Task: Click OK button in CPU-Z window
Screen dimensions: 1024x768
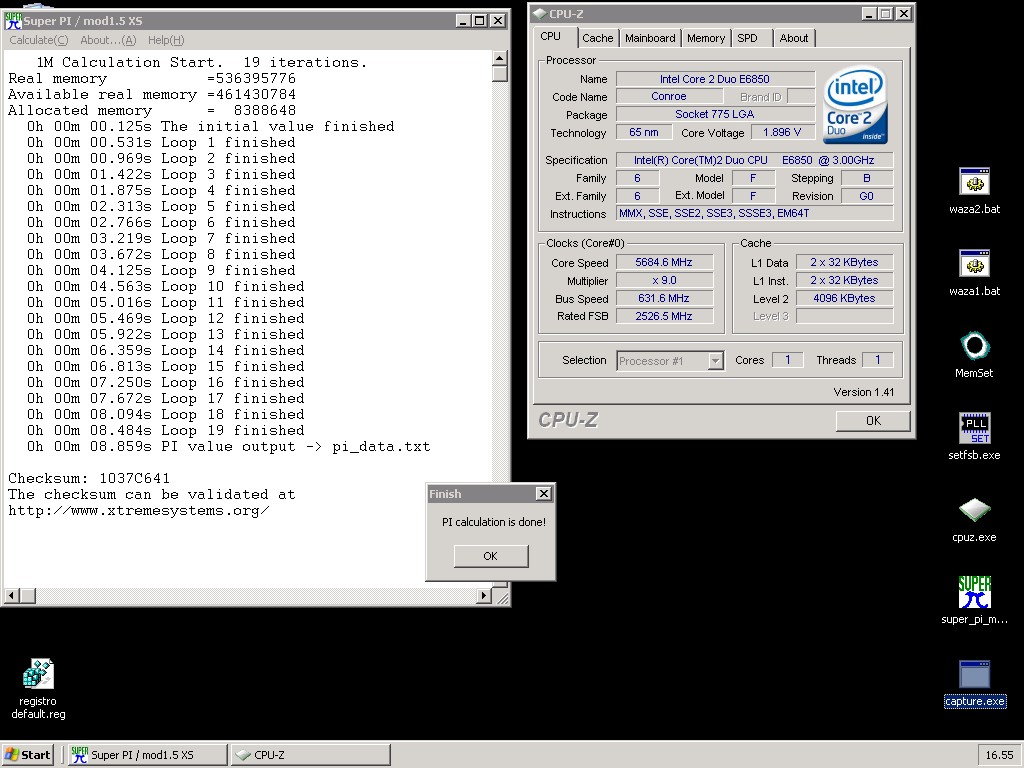Action: click(x=873, y=421)
